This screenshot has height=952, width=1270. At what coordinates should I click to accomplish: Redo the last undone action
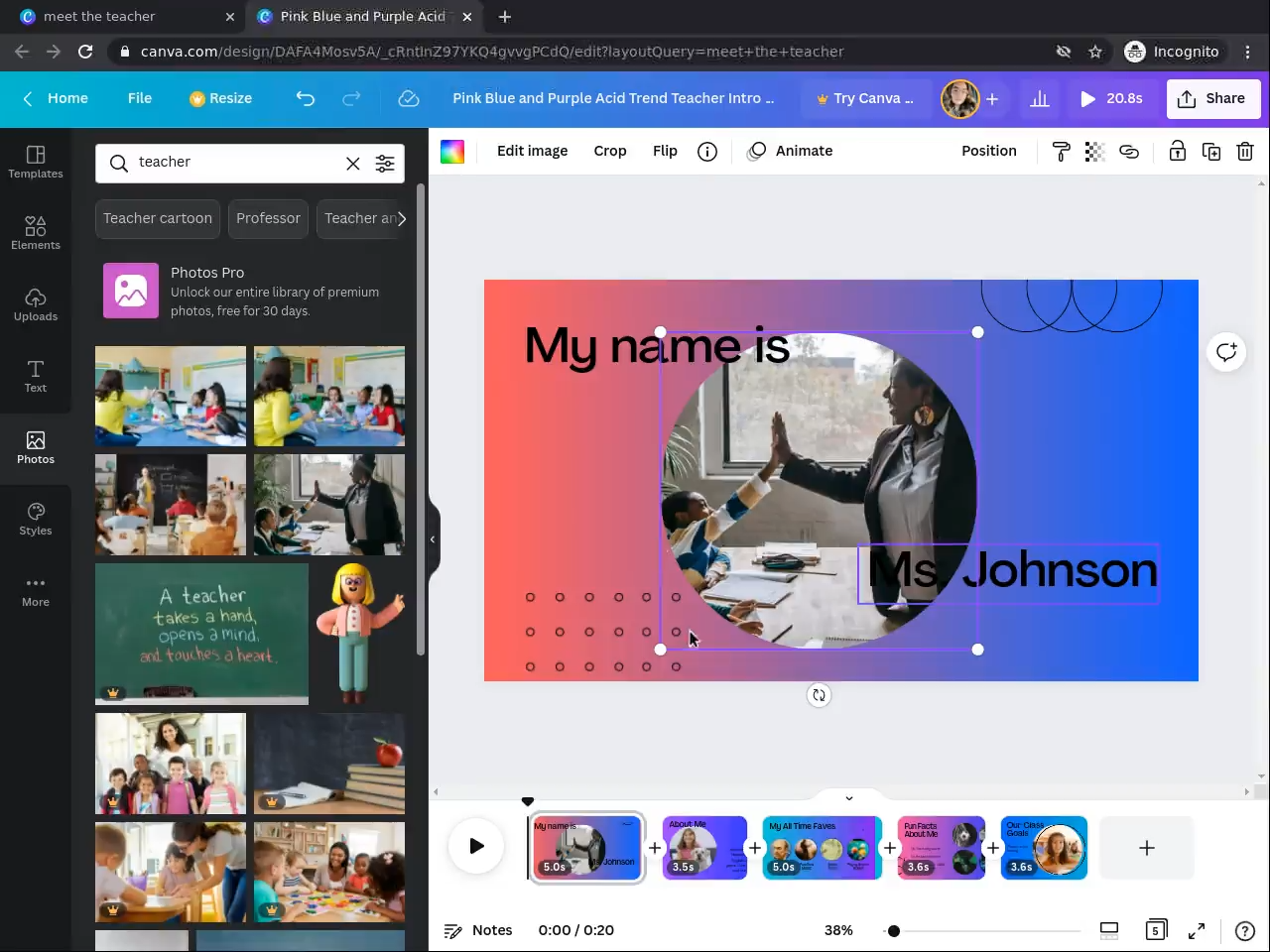351,98
